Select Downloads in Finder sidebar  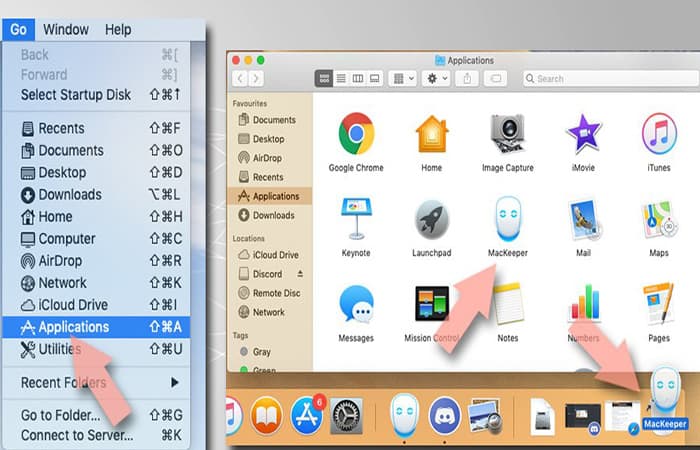(x=269, y=215)
